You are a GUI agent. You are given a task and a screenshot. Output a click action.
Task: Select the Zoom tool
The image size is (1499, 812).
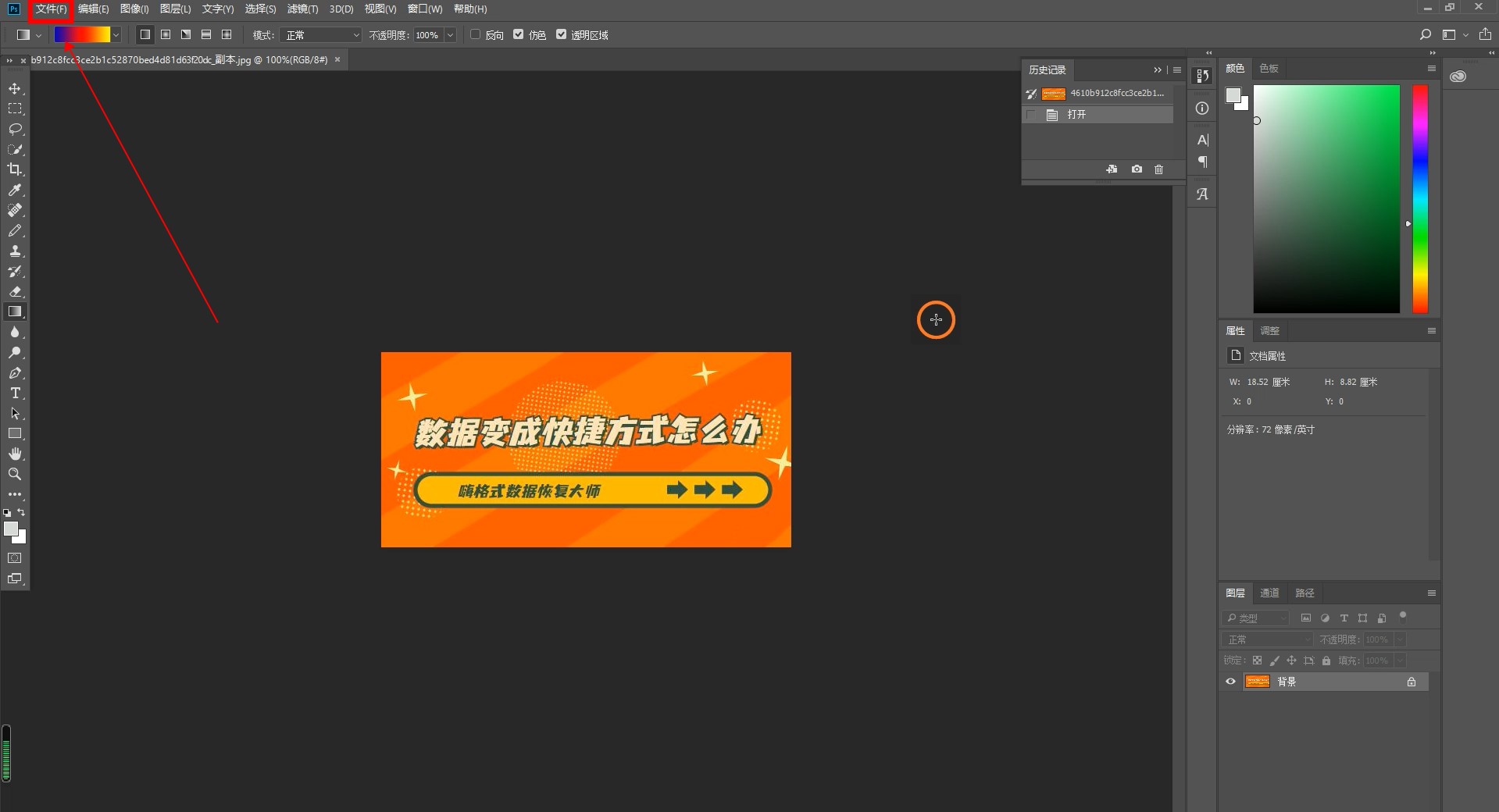tap(15, 474)
